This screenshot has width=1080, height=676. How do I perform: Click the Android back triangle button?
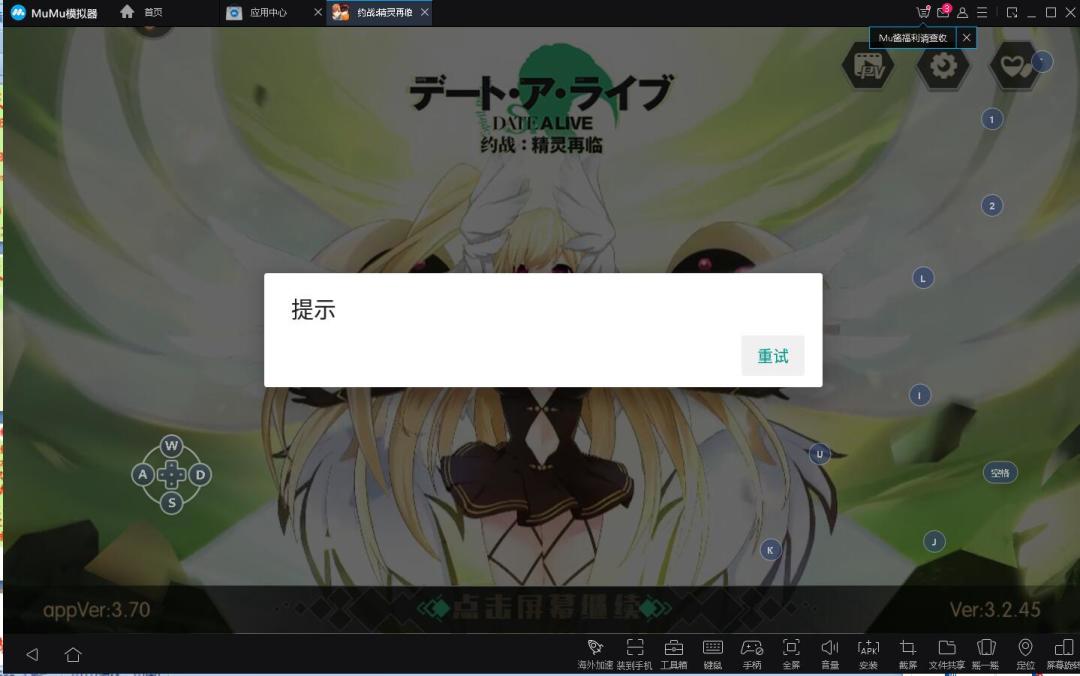(32, 654)
